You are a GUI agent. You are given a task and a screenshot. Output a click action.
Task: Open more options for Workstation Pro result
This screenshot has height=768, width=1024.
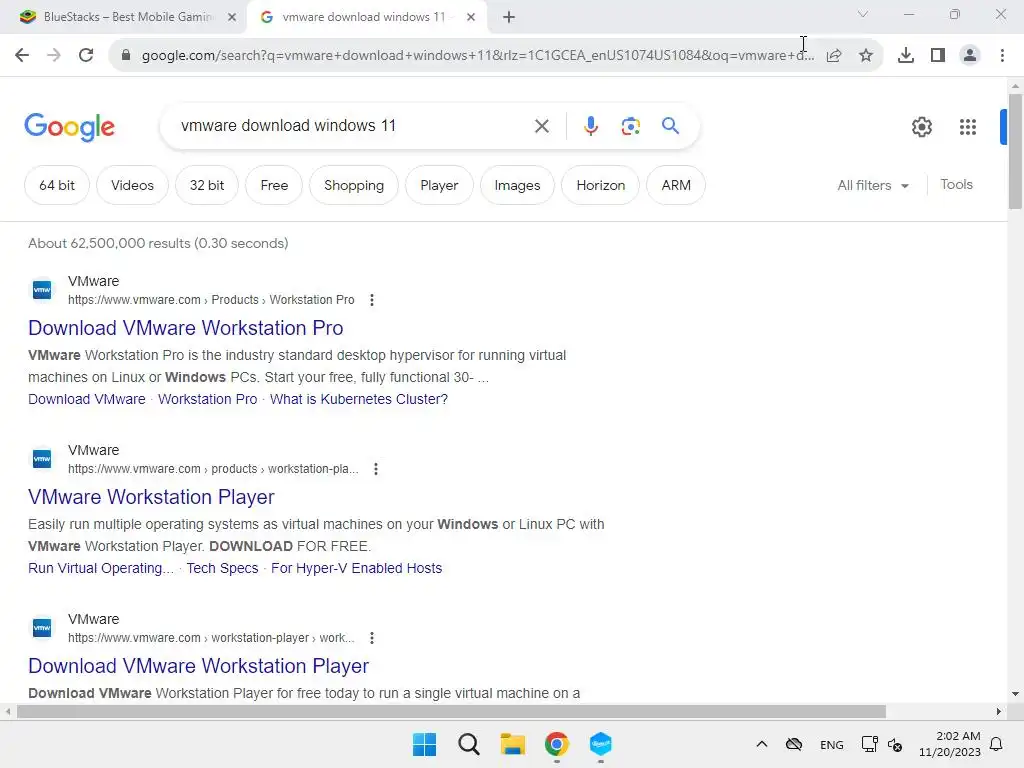click(372, 300)
